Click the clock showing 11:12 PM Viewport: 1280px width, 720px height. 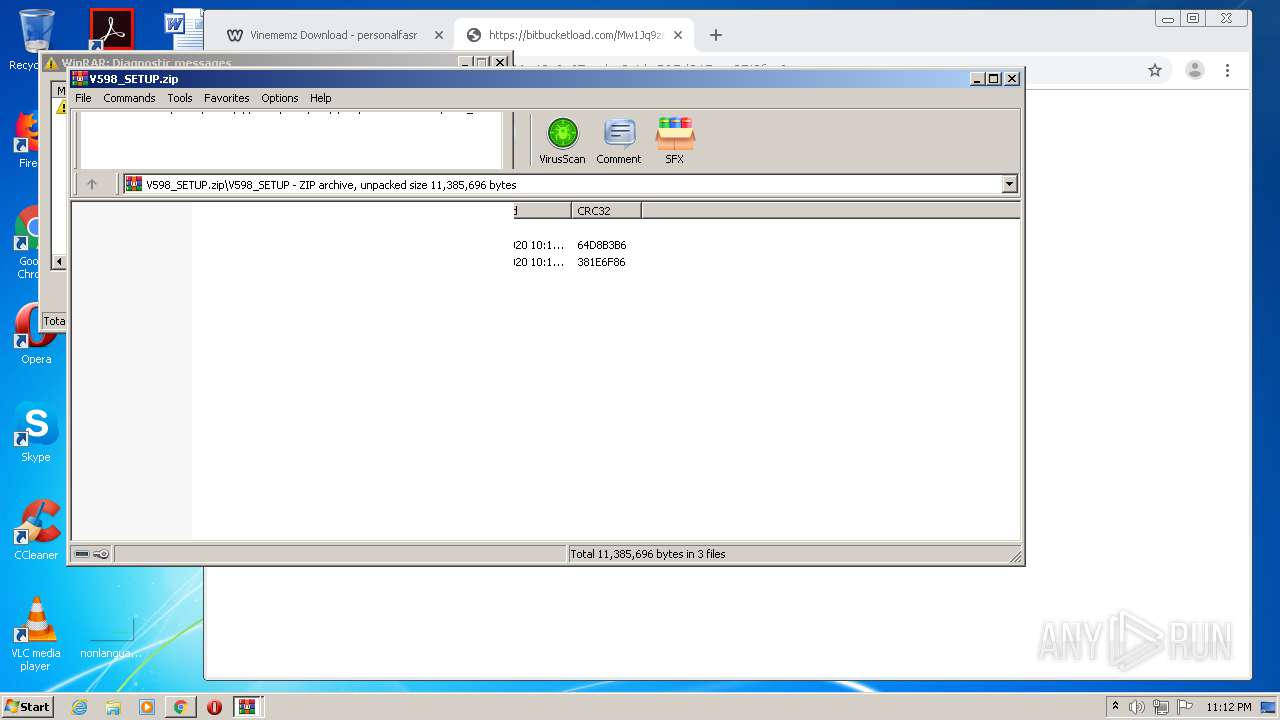[1229, 707]
